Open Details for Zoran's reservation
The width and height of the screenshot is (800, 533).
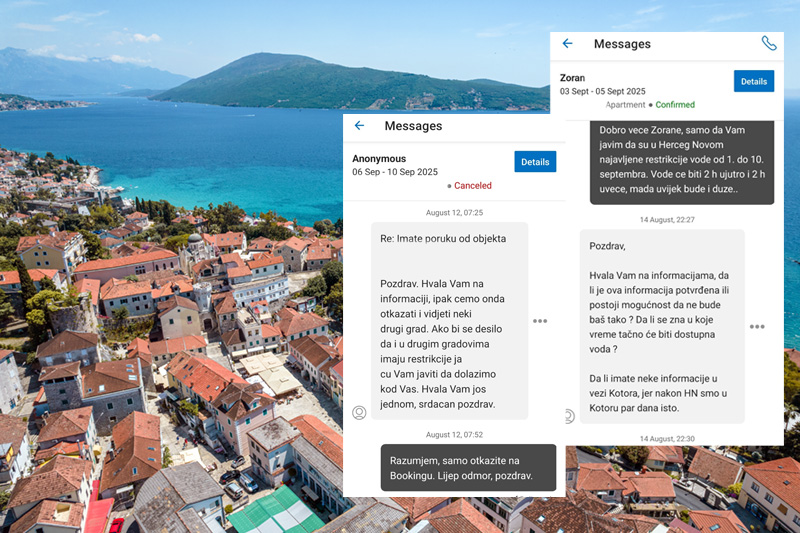[x=753, y=81]
